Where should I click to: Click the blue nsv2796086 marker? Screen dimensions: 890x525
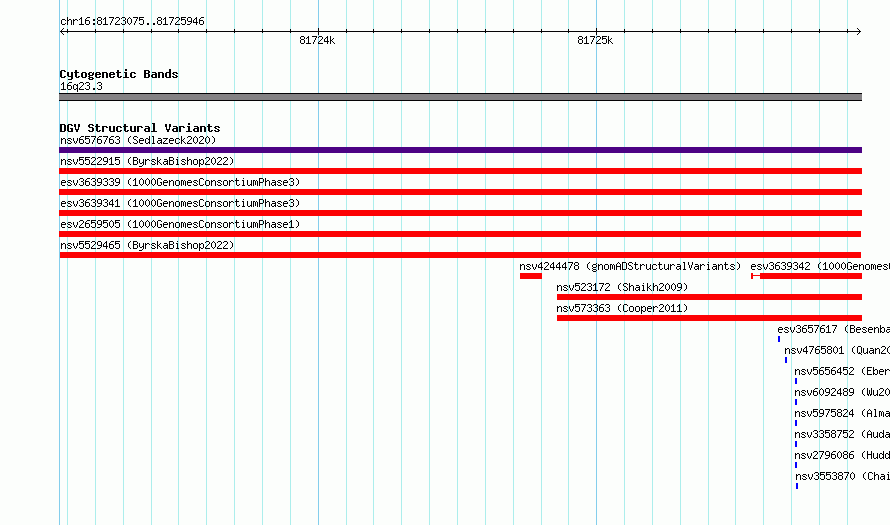(x=796, y=465)
